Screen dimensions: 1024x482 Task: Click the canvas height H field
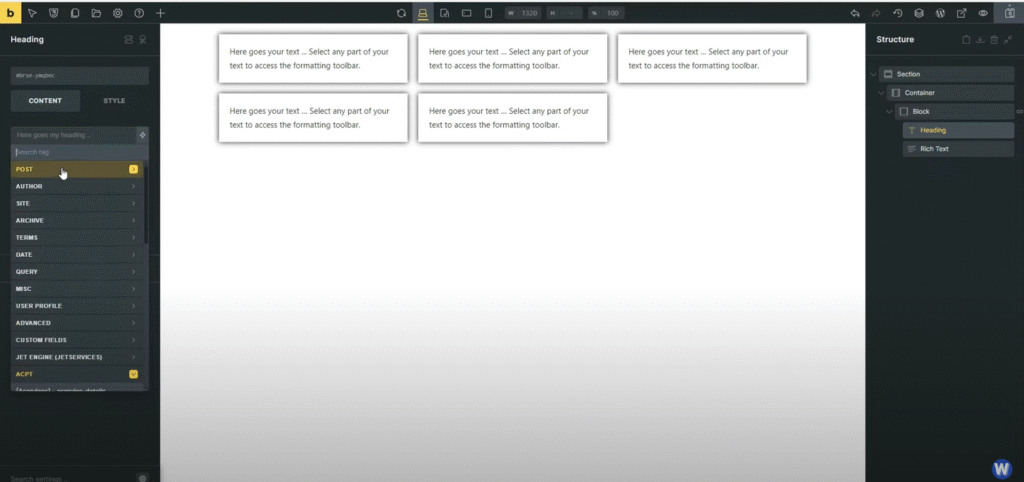pos(564,13)
